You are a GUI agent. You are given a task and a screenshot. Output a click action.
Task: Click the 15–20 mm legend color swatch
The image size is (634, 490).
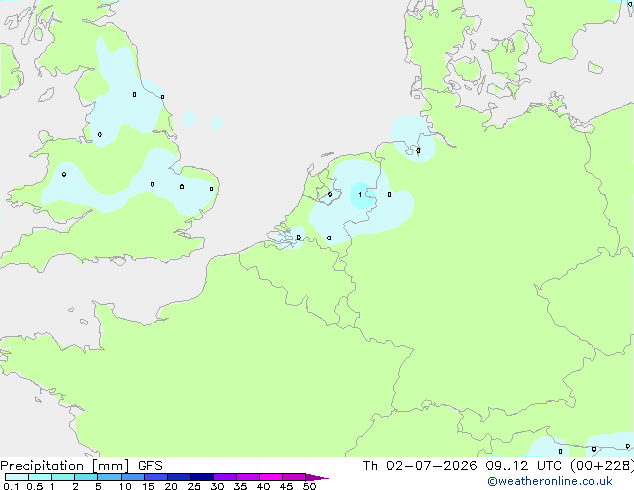click(x=156, y=477)
